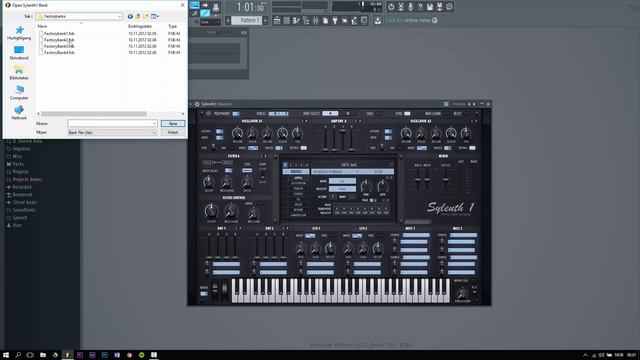Viewport: 640px width, 360px height.
Task: Toggle the Solo switch in Sylenth1
Action: tap(379, 113)
